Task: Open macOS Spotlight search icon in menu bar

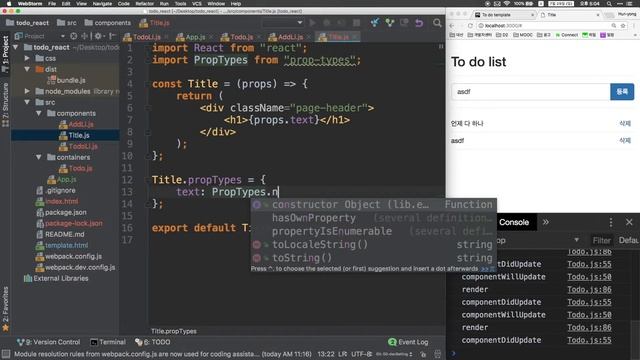Action: [609, 4]
